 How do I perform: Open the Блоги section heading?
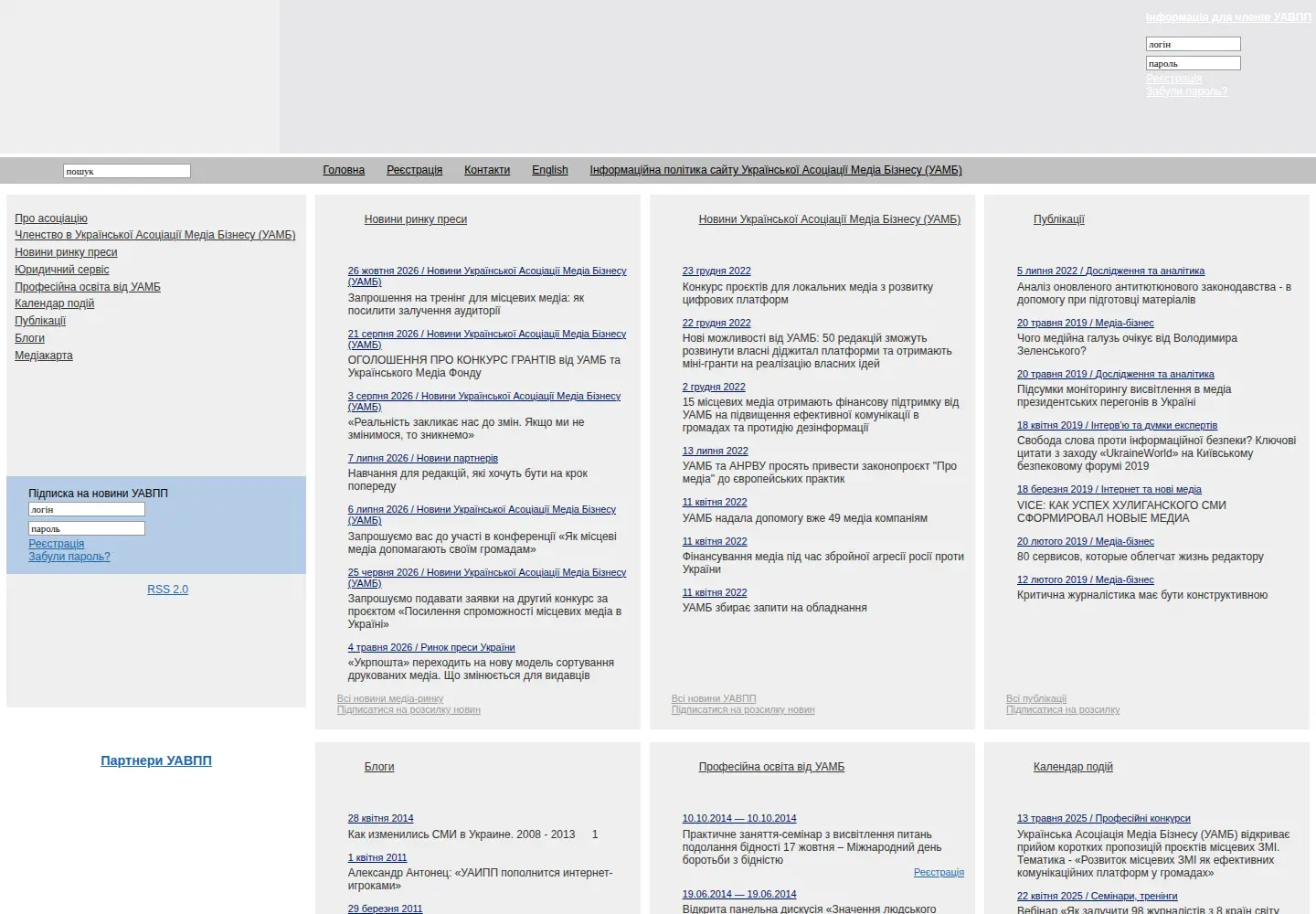tap(379, 767)
